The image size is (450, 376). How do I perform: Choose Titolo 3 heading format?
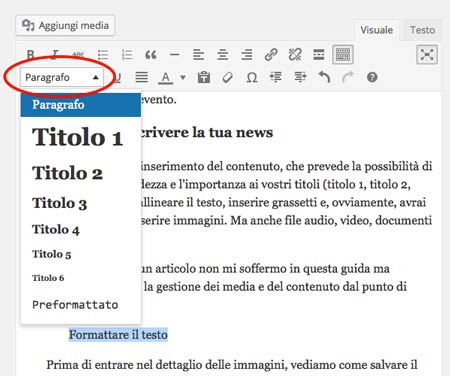pos(81,203)
